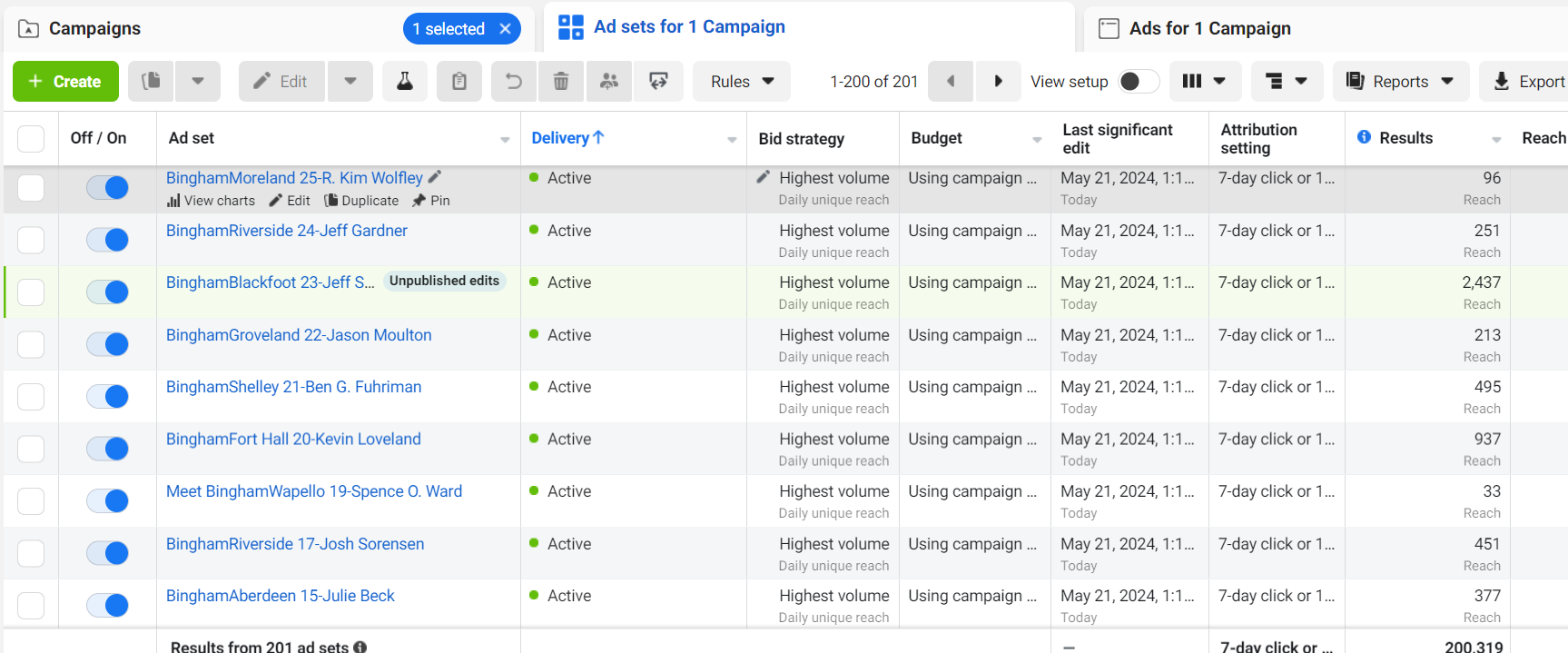The width and height of the screenshot is (1568, 653).
Task: Click the A/B test flask icon
Action: (x=405, y=82)
